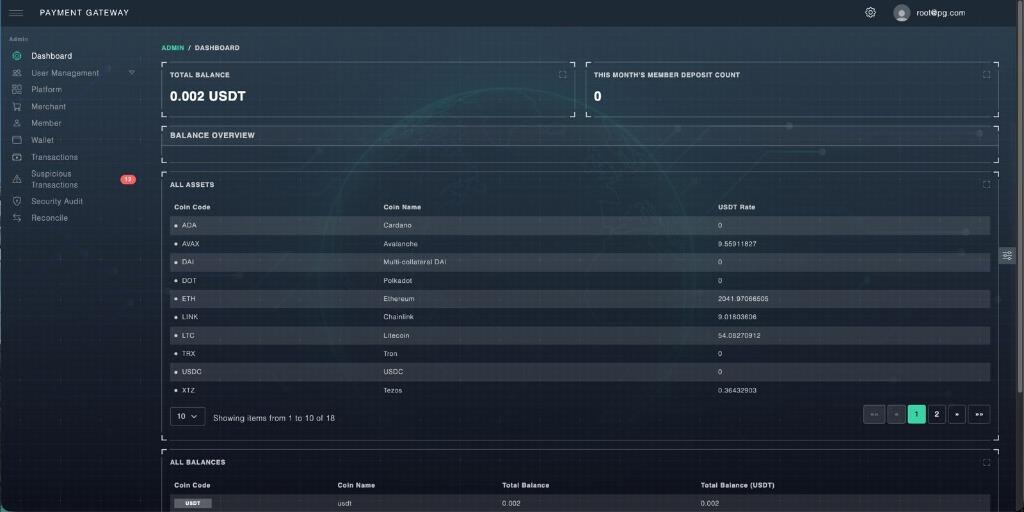
Task: Click the Total Balance (USDT) column header
Action: (x=737, y=485)
